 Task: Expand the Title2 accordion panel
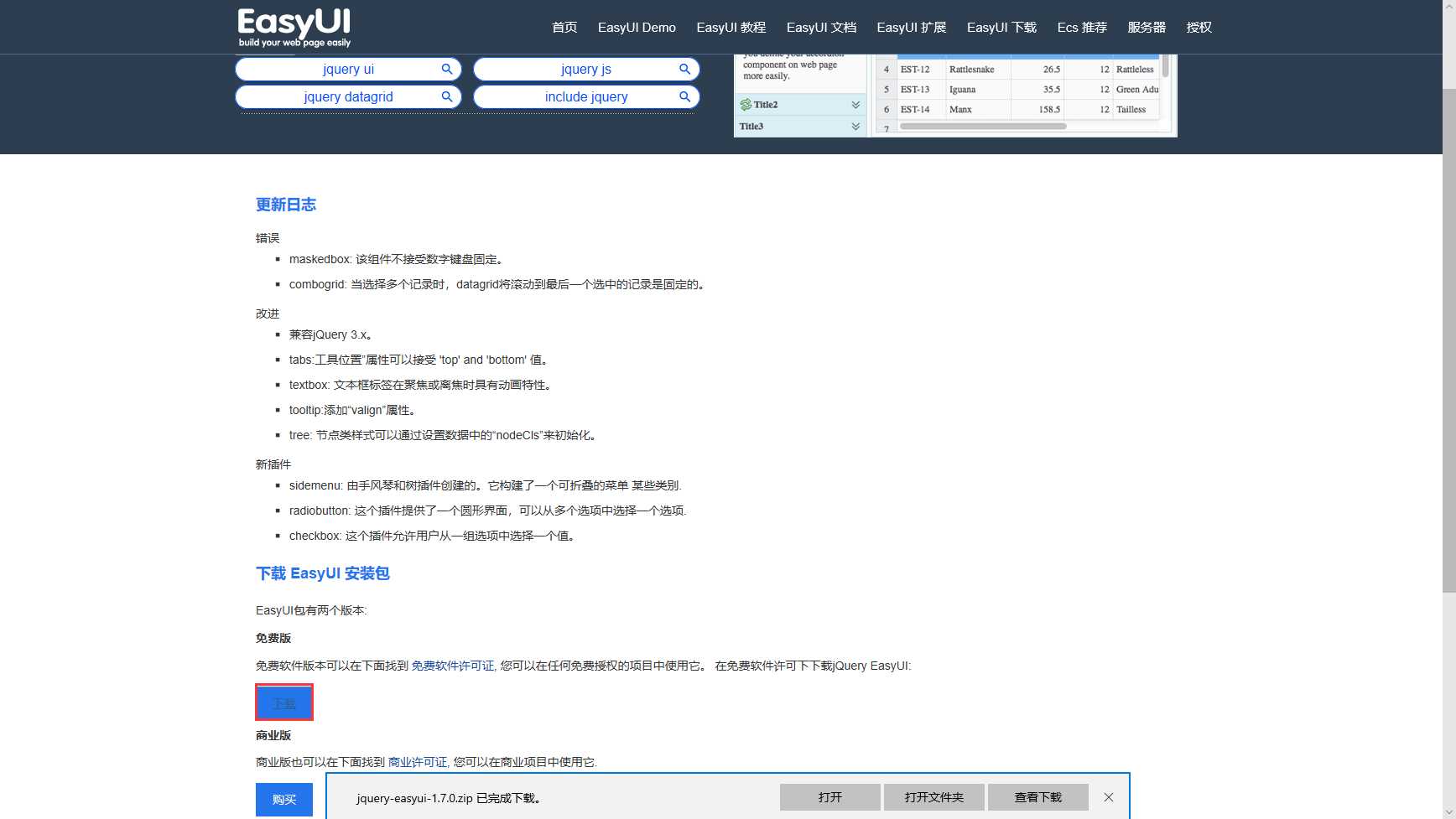click(855, 105)
